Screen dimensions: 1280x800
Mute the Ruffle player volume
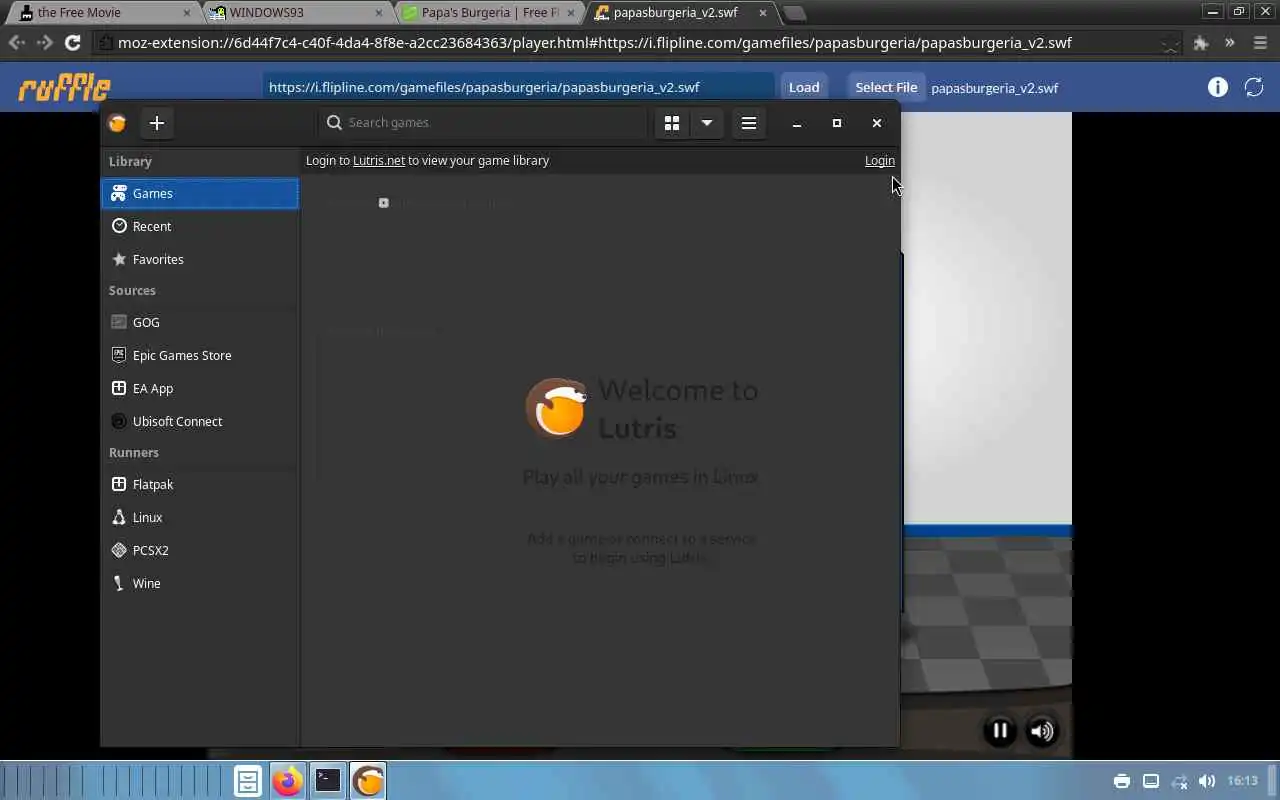1042,731
